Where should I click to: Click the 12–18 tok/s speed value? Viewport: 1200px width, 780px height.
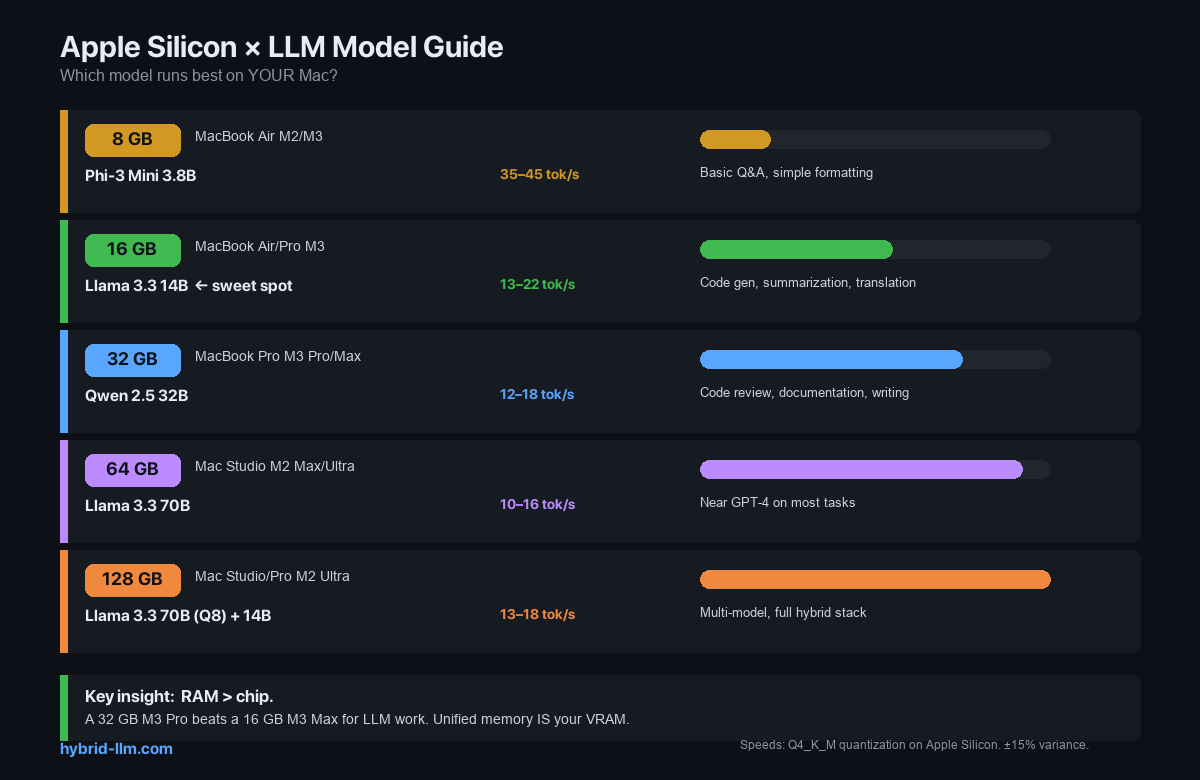tap(537, 395)
